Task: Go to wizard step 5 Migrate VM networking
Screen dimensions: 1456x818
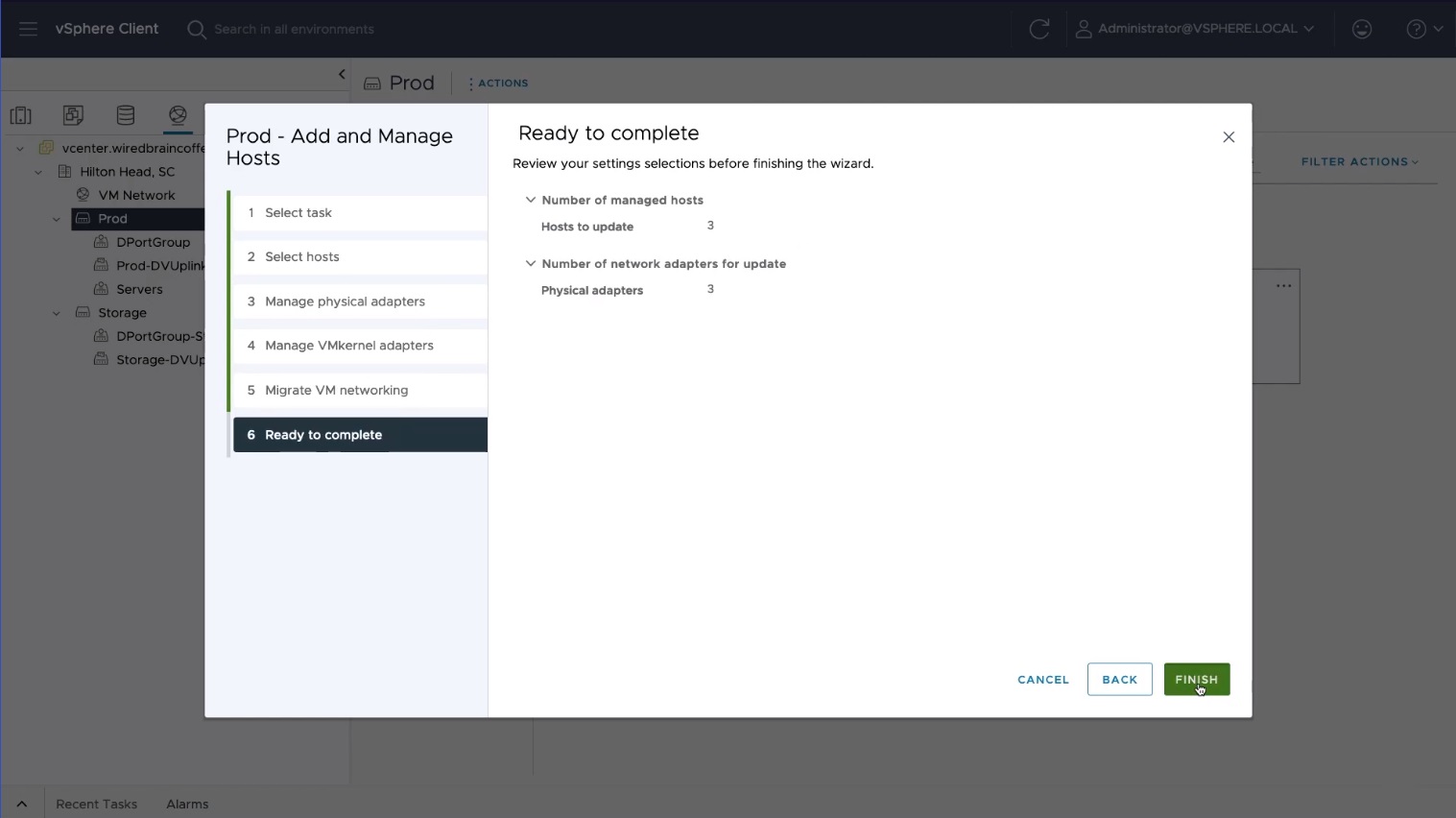Action: [x=336, y=390]
